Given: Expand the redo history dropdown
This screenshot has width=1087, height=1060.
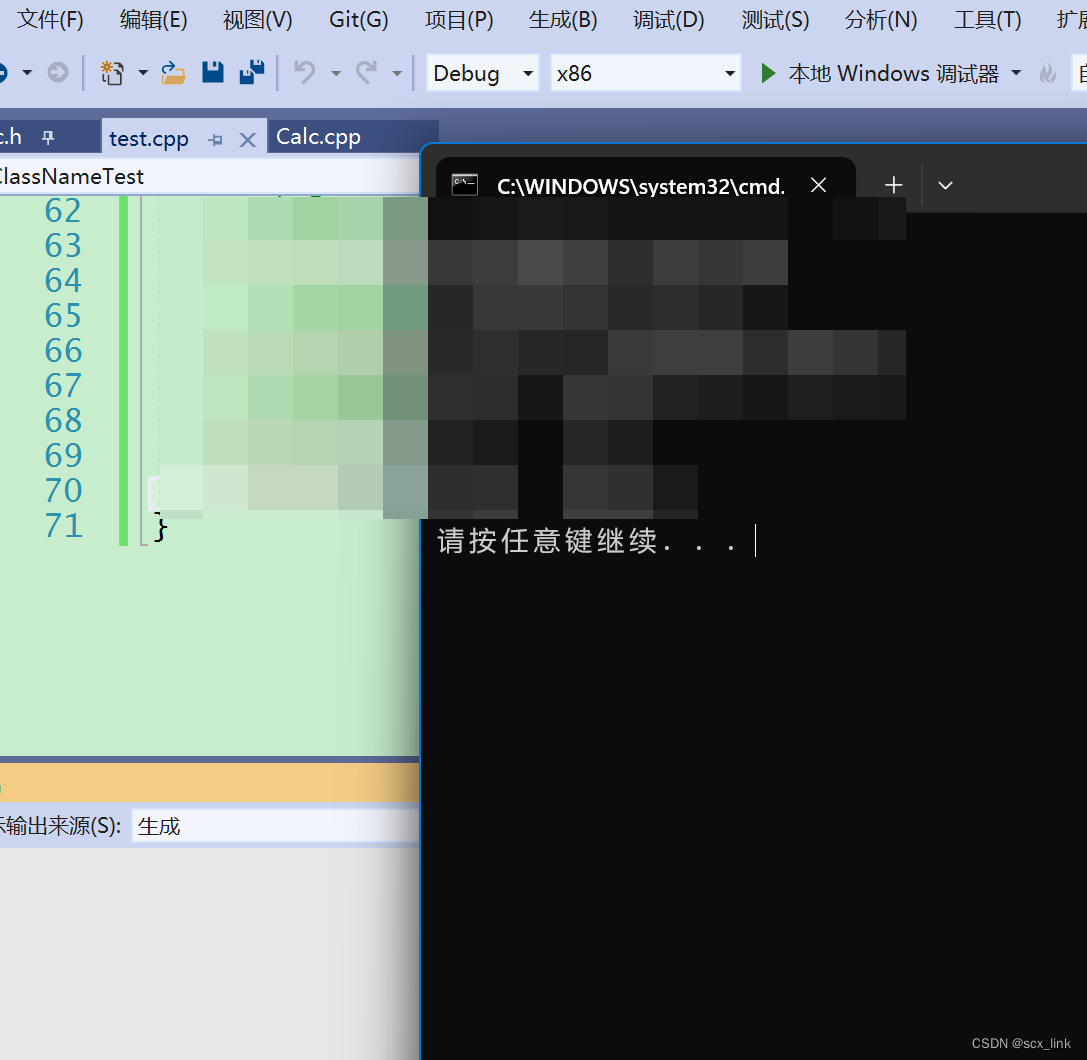Looking at the screenshot, I should click(397, 73).
